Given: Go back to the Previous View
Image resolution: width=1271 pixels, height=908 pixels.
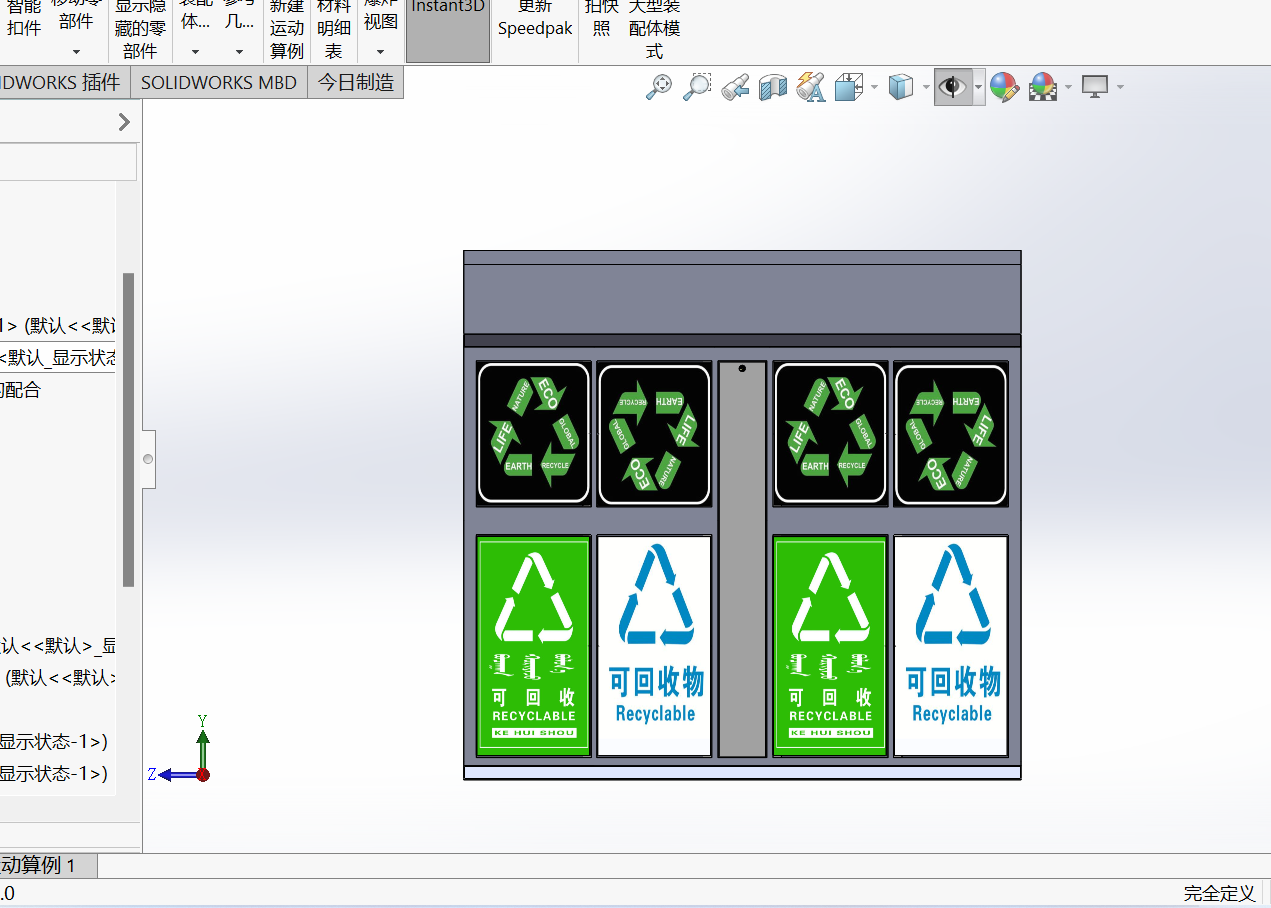Looking at the screenshot, I should (x=735, y=87).
